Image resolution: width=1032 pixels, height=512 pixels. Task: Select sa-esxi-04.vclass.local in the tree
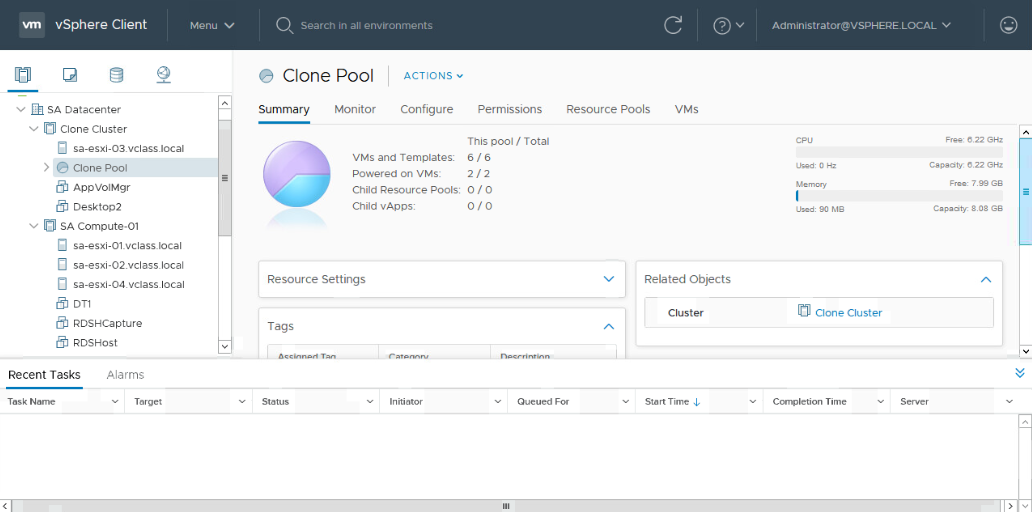128,284
